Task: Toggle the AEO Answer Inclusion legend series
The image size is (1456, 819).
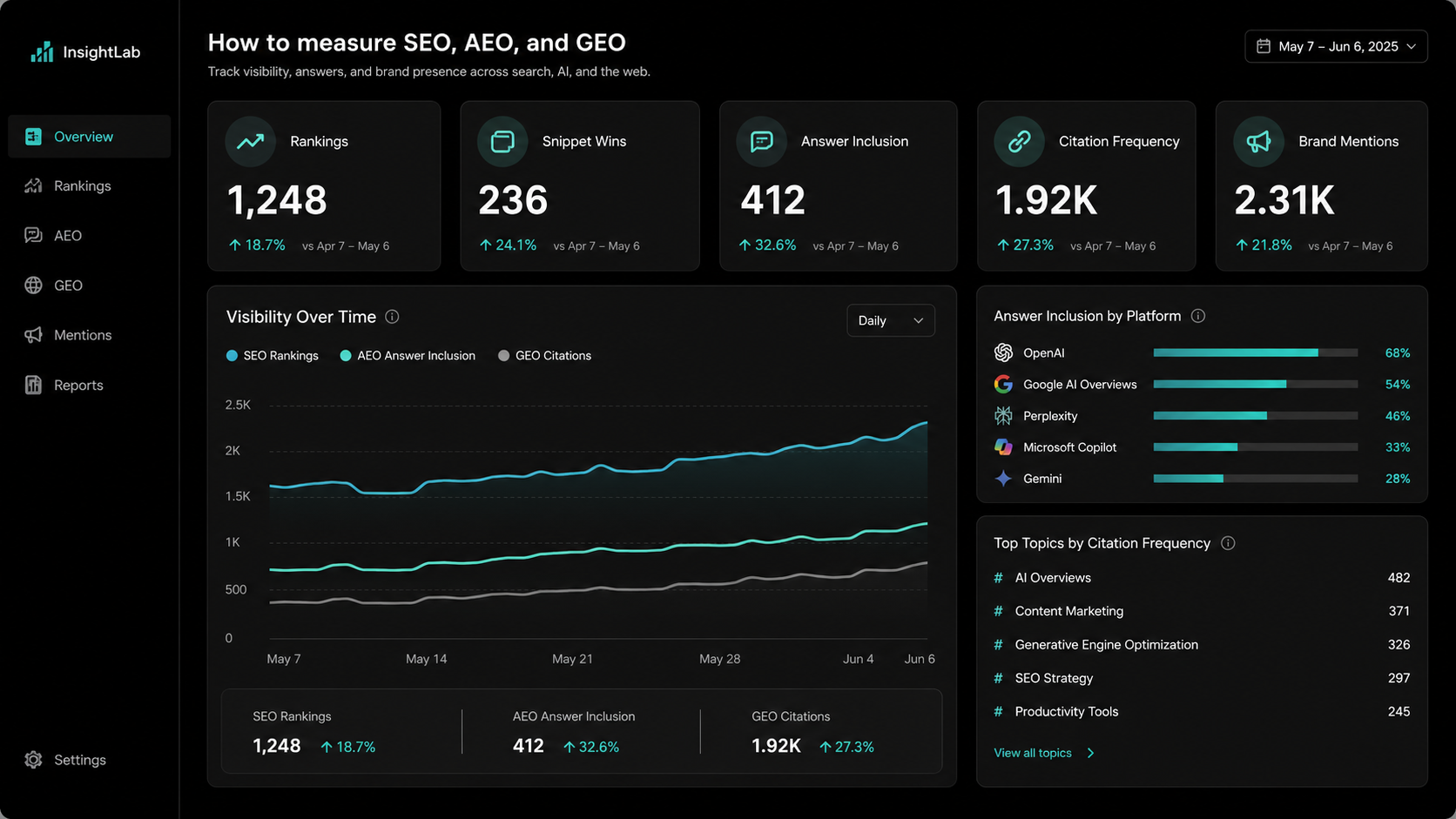Action: pyautogui.click(x=408, y=356)
